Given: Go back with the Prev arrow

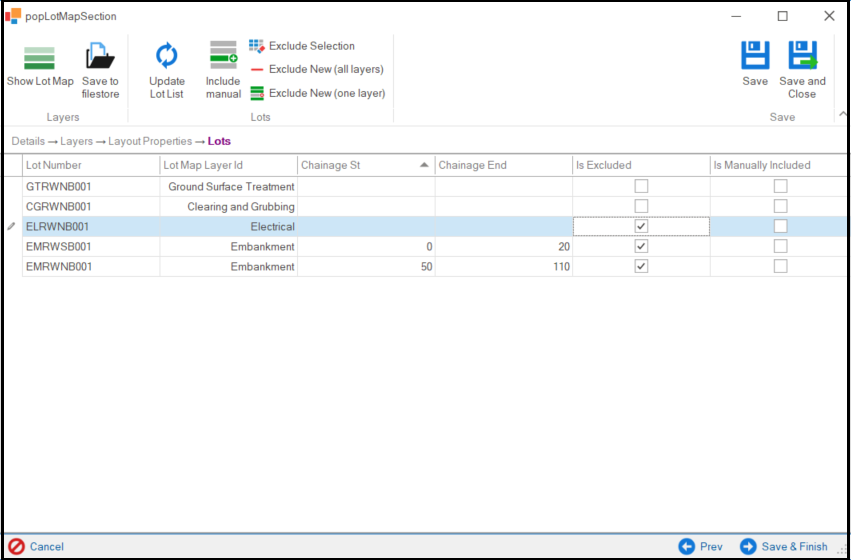Looking at the screenshot, I should 686,546.
